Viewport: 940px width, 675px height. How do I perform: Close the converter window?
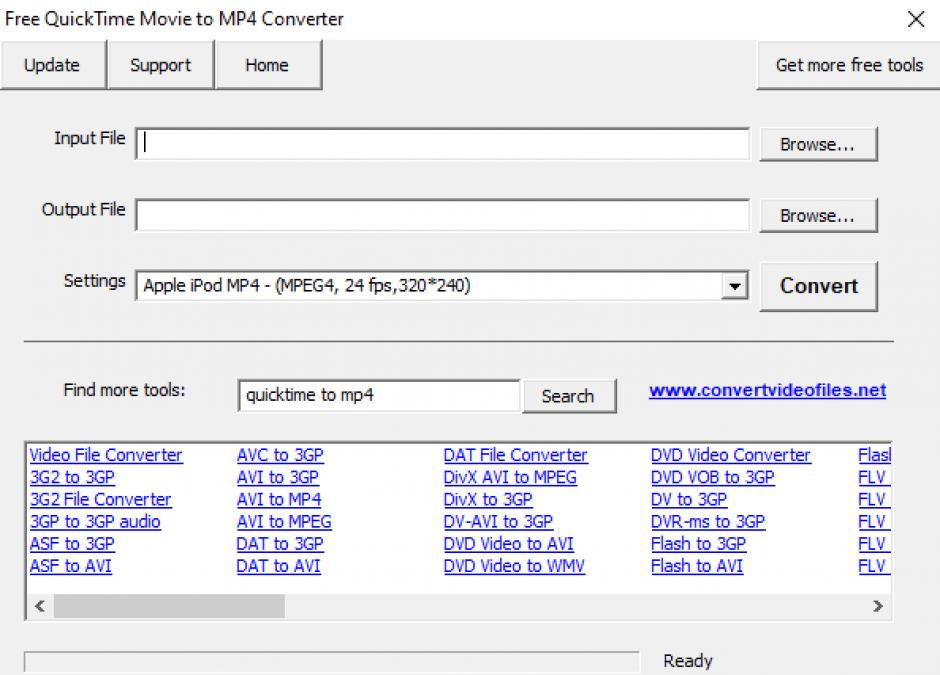click(915, 19)
